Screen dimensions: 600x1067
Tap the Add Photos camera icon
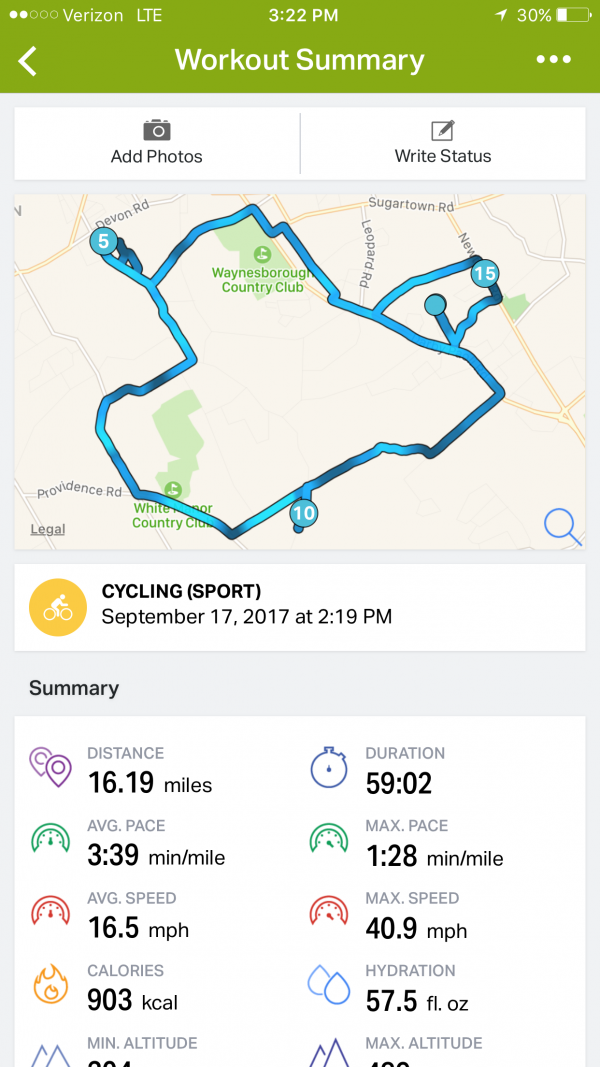pos(157,130)
